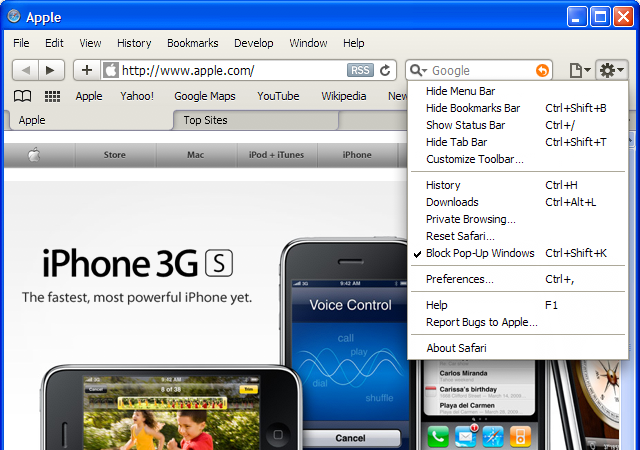640x450 pixels.
Task: Open the View menu
Action: [90, 43]
